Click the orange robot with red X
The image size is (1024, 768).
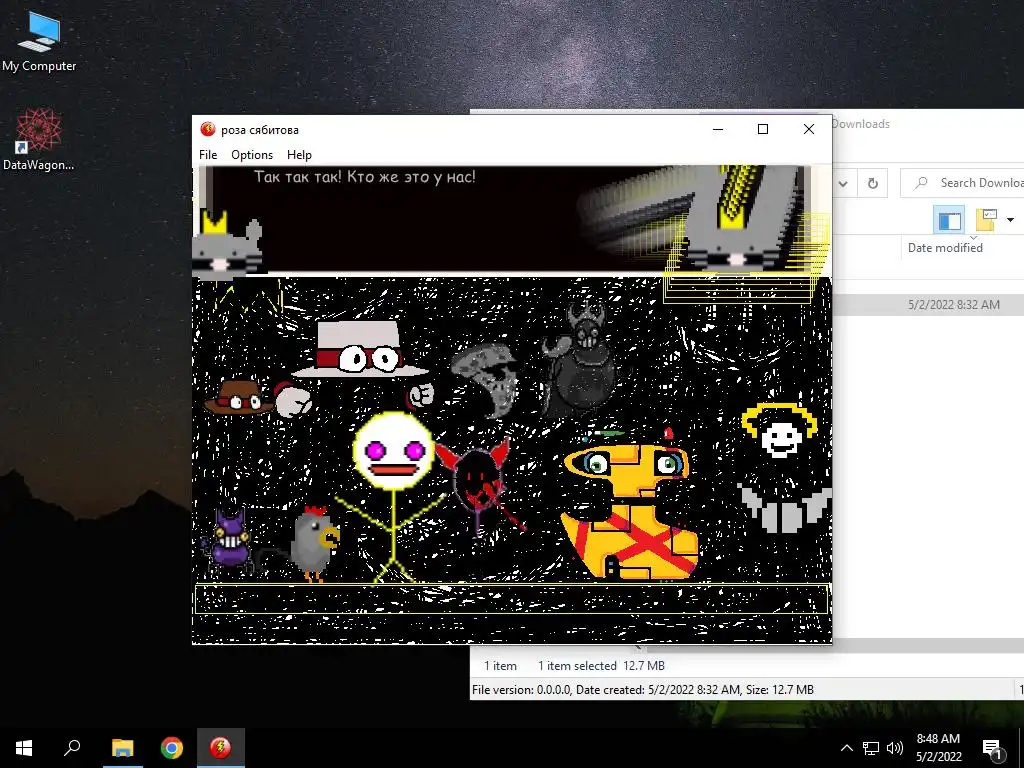click(630, 513)
